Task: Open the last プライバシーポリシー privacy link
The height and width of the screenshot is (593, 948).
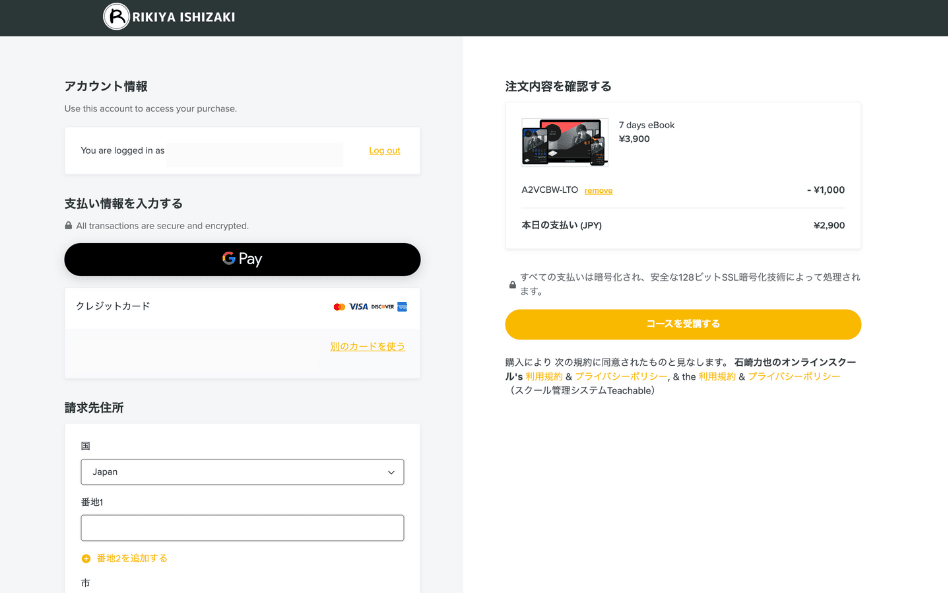Action: [x=793, y=377]
